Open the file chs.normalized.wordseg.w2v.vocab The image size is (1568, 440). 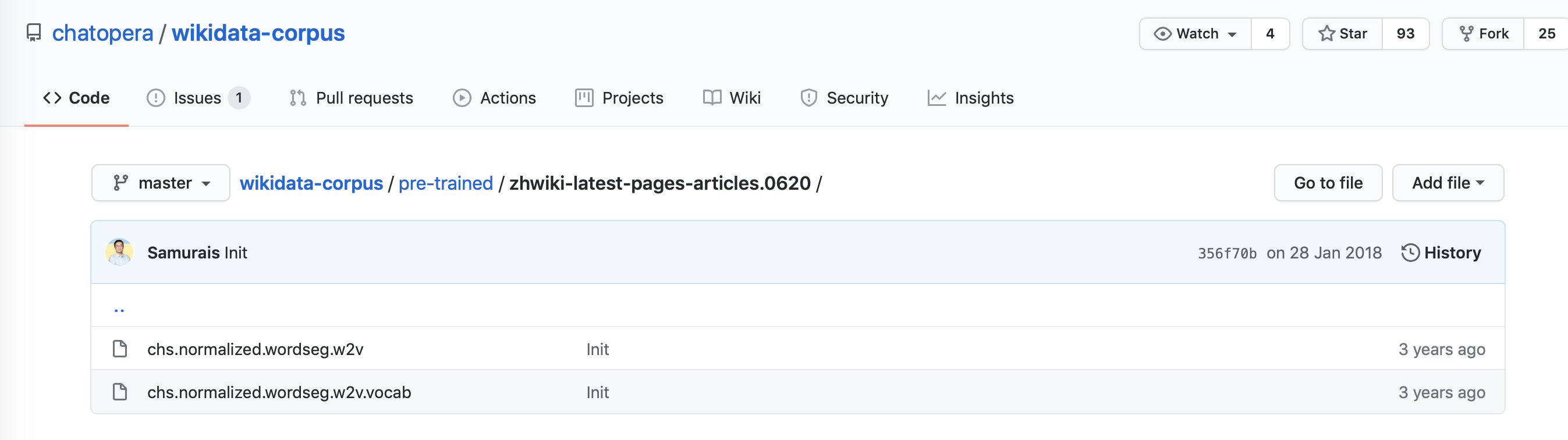click(x=279, y=392)
